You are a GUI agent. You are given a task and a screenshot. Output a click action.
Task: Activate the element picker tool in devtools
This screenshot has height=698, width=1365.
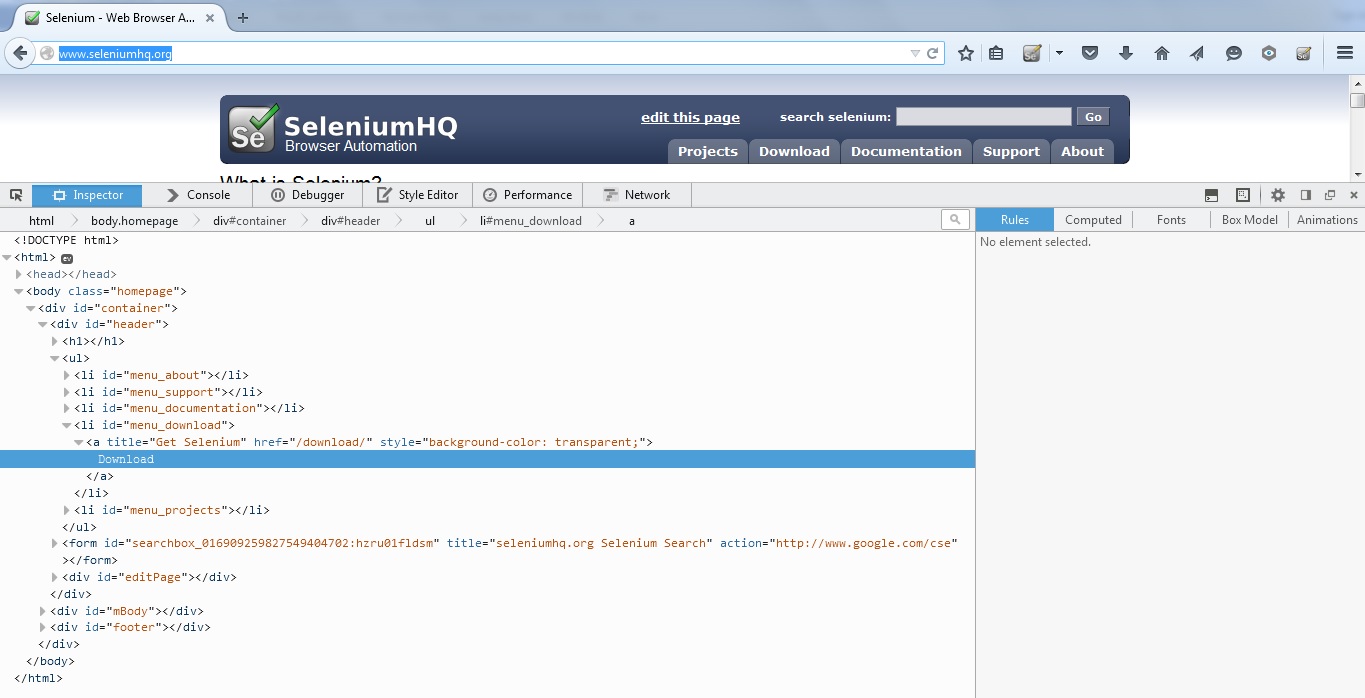point(16,195)
